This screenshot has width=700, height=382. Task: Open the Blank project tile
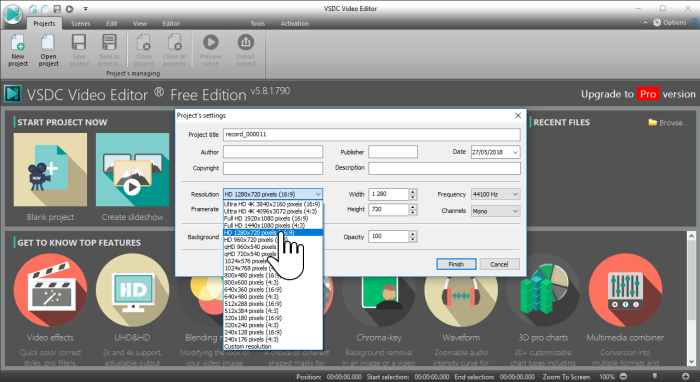[x=50, y=170]
